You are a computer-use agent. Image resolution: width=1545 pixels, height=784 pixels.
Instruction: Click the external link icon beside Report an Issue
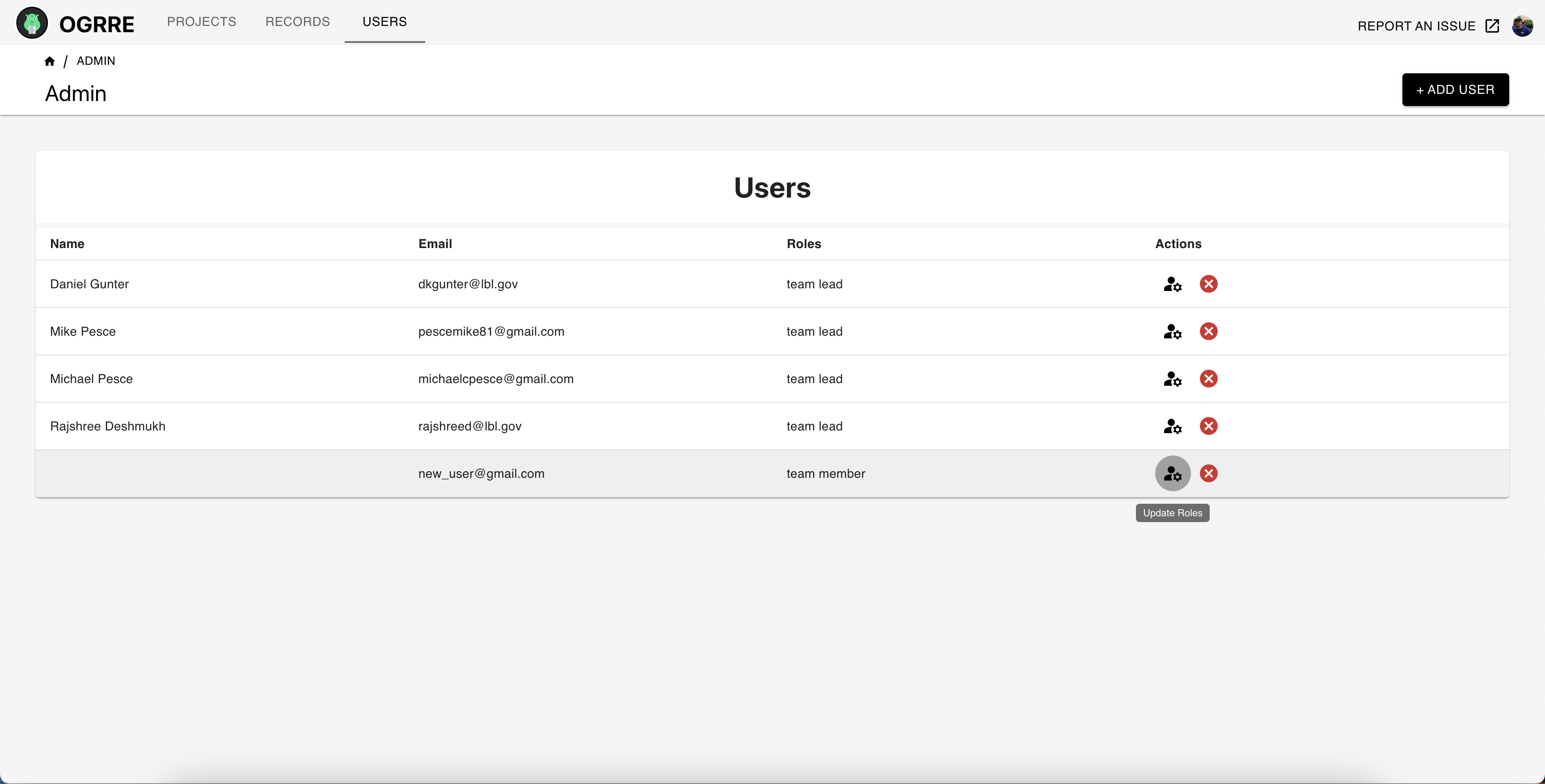coord(1492,26)
